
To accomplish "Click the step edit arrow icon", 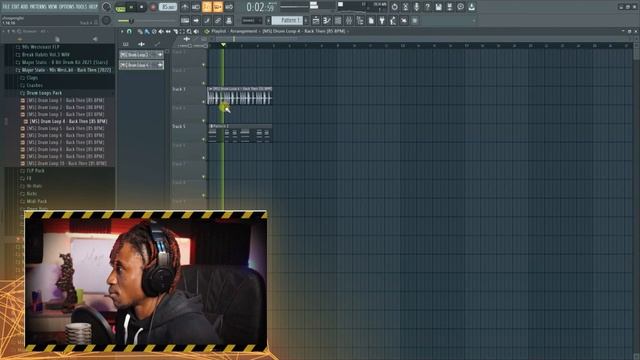I will tap(196, 20).
